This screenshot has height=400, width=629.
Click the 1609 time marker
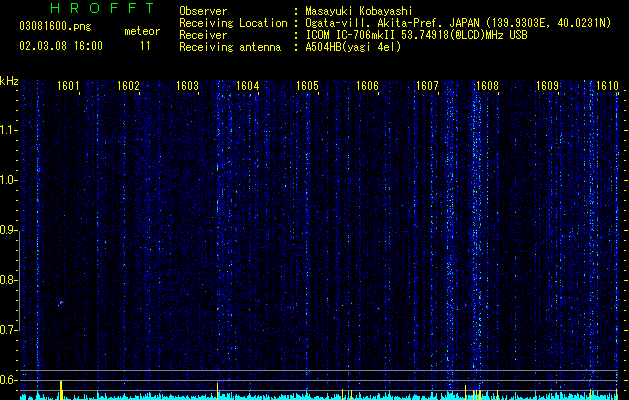[x=548, y=86]
